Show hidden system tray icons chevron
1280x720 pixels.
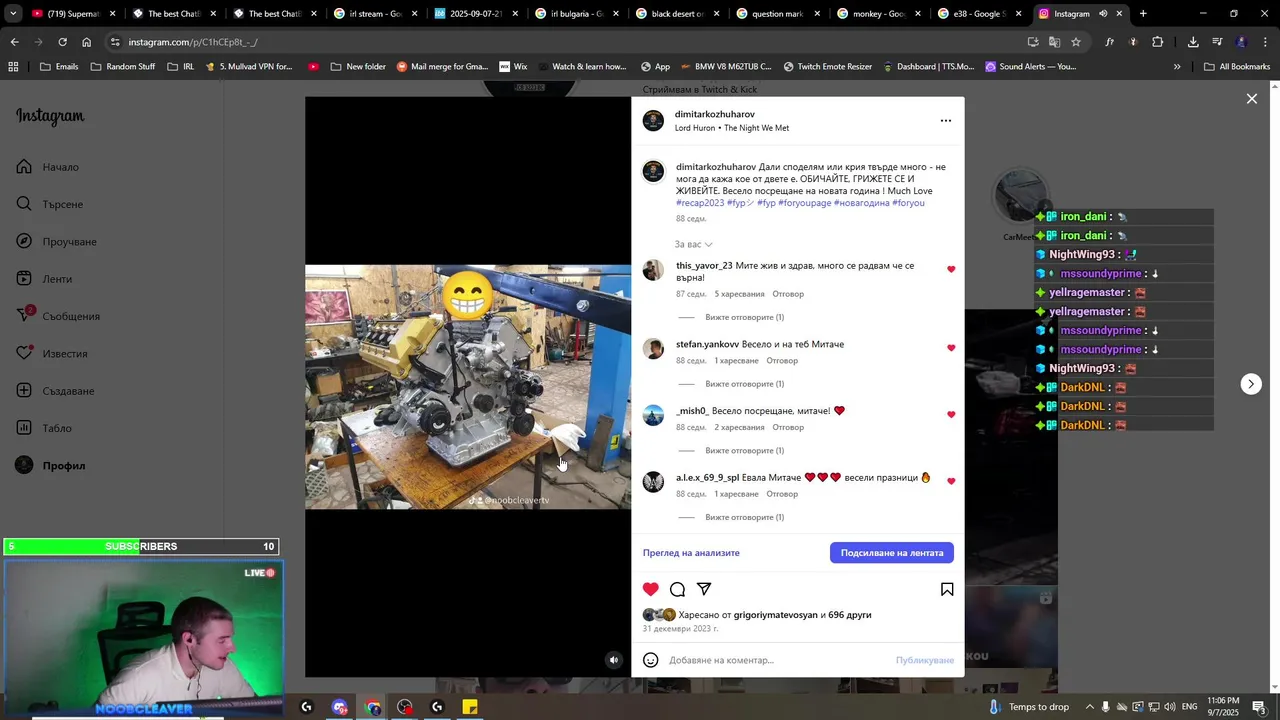pyautogui.click(x=1089, y=707)
